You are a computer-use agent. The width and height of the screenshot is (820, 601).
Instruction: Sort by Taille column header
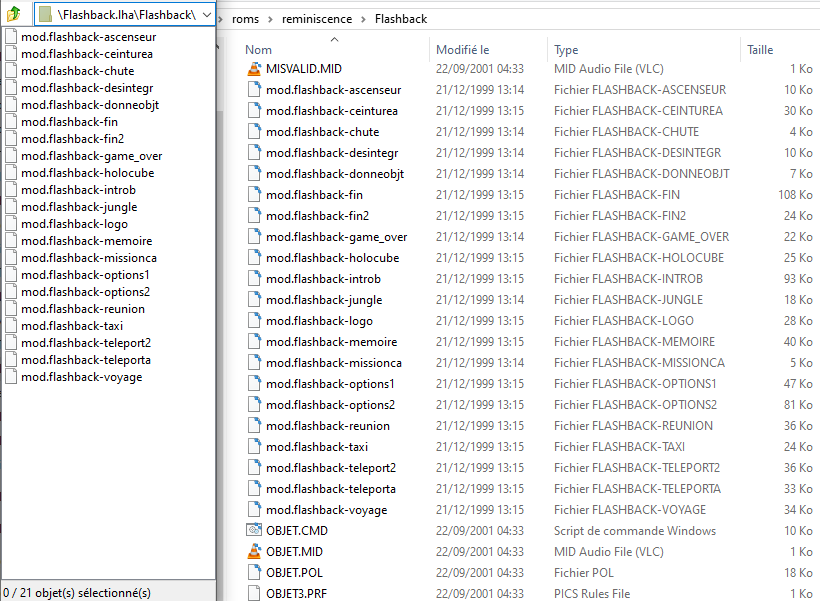(760, 50)
